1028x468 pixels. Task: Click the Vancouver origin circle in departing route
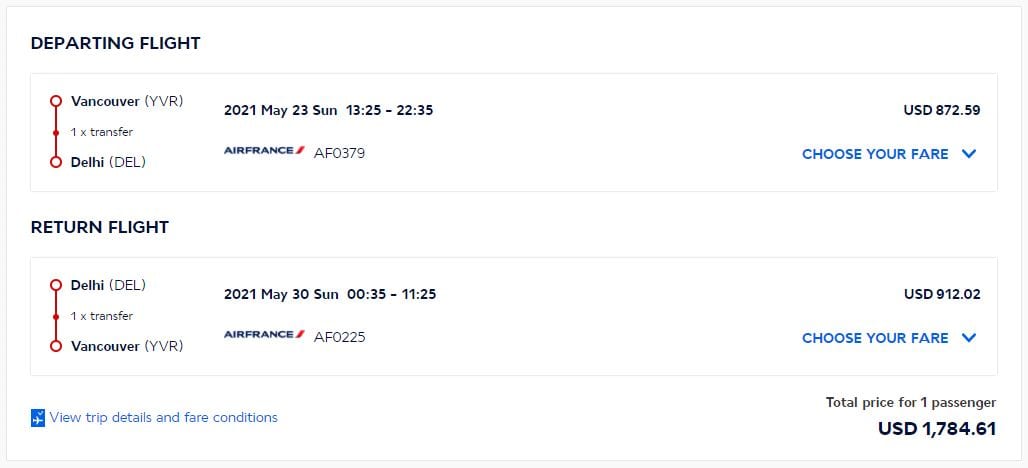pos(56,101)
